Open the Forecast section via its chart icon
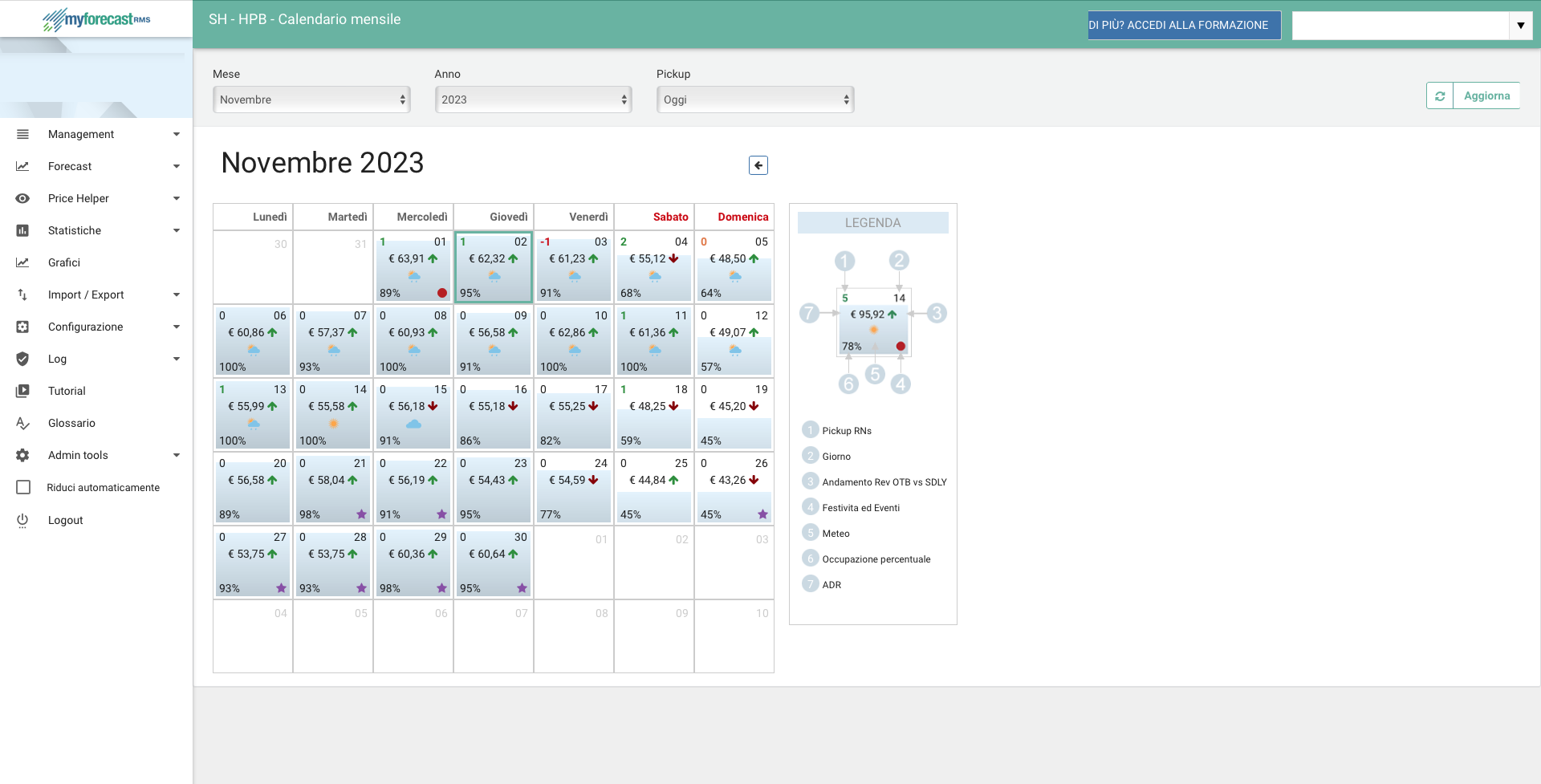This screenshot has height=784, width=1541. click(22, 166)
